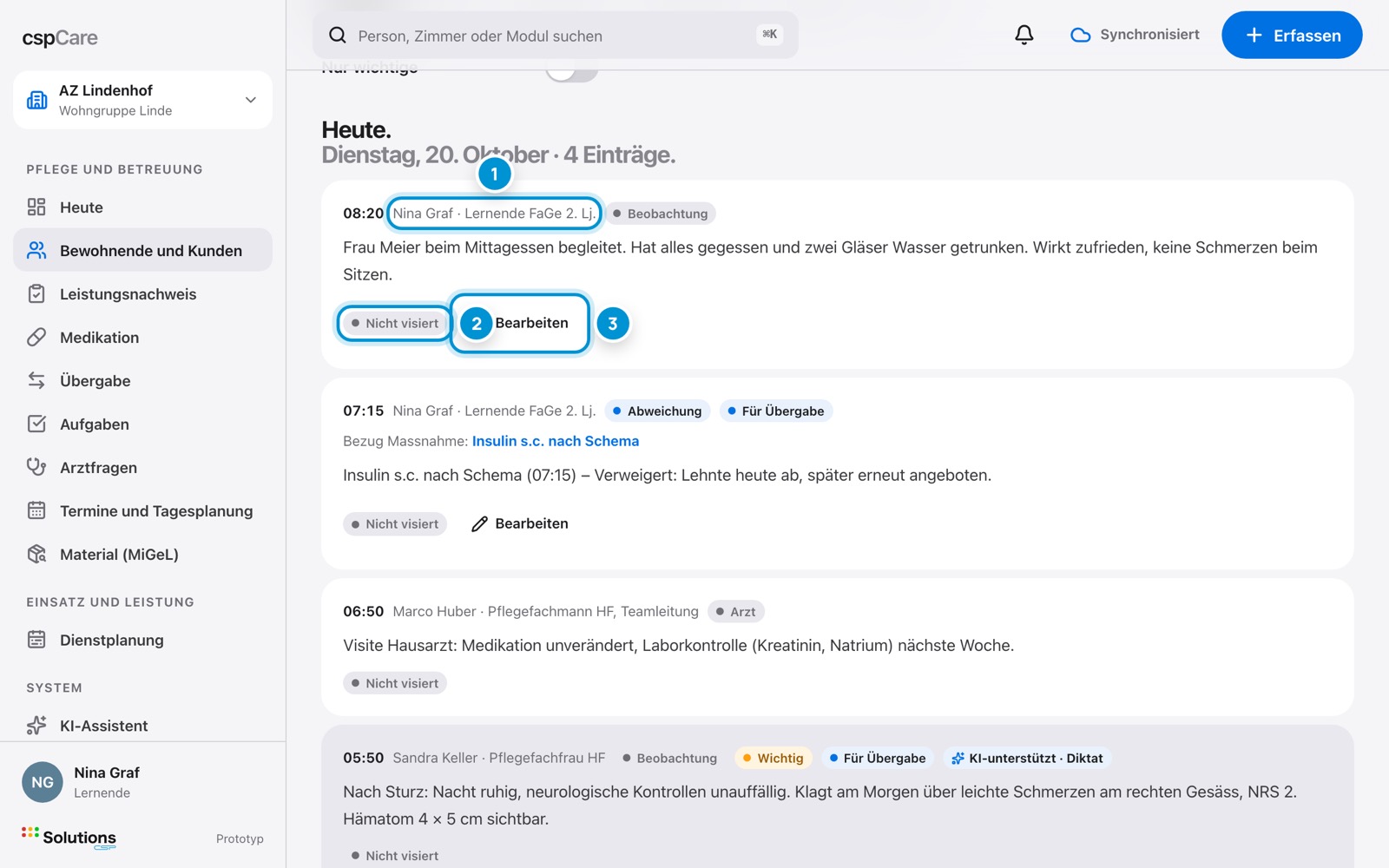The width and height of the screenshot is (1389, 868).
Task: Open Bewohnende und Kunden section
Action: click(x=142, y=251)
